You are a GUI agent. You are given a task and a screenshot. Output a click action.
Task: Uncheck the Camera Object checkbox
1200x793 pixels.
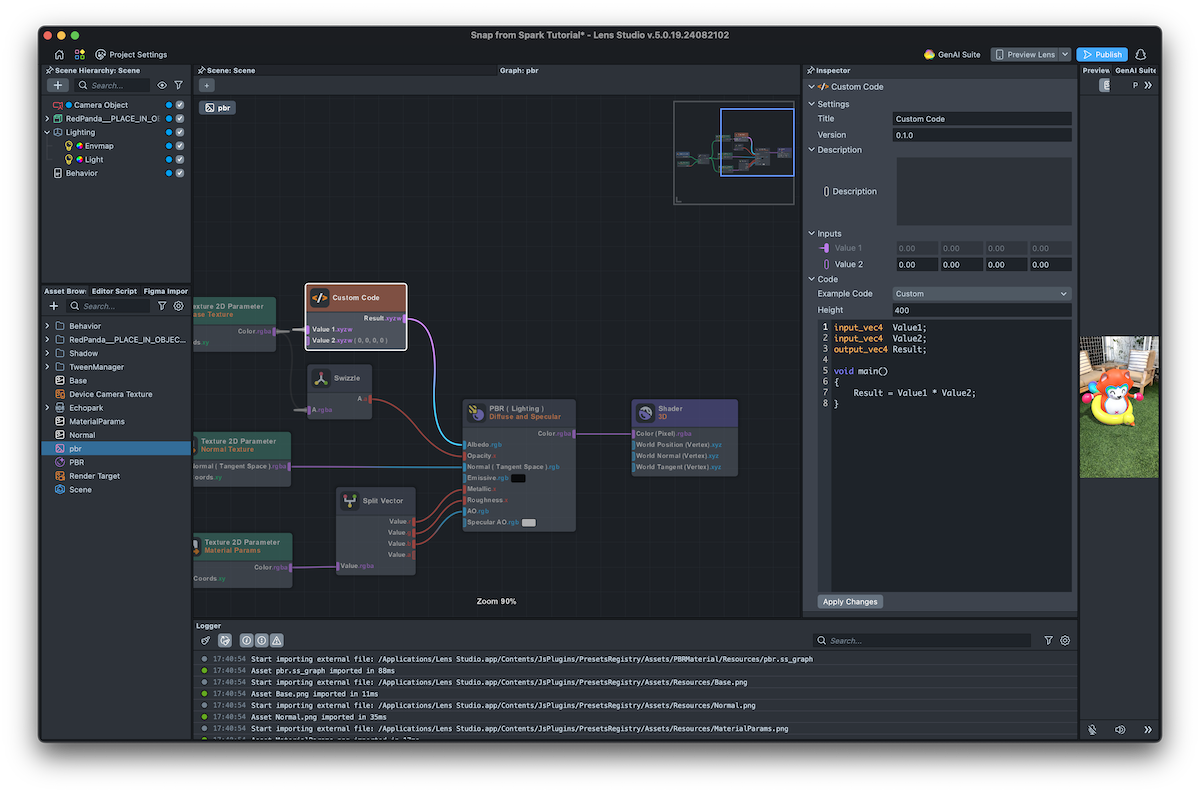tap(180, 105)
